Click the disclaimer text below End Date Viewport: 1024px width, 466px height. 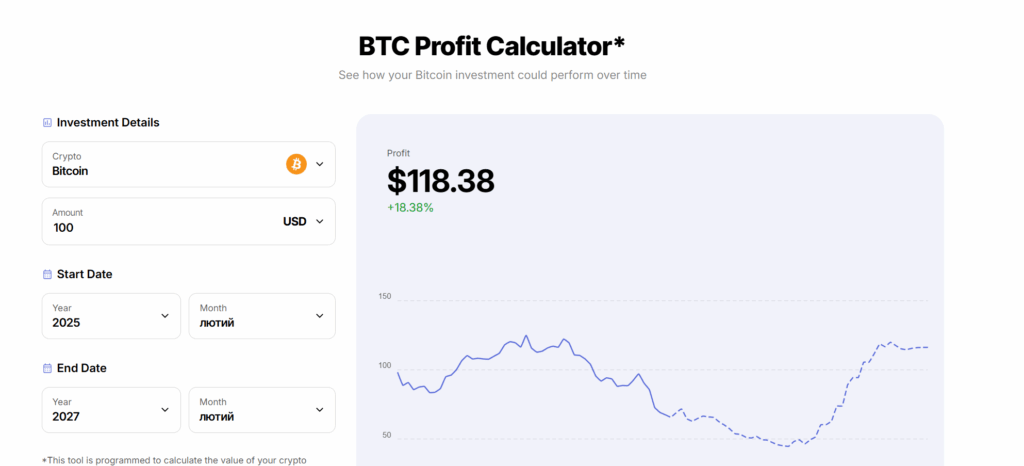pyautogui.click(x=175, y=460)
